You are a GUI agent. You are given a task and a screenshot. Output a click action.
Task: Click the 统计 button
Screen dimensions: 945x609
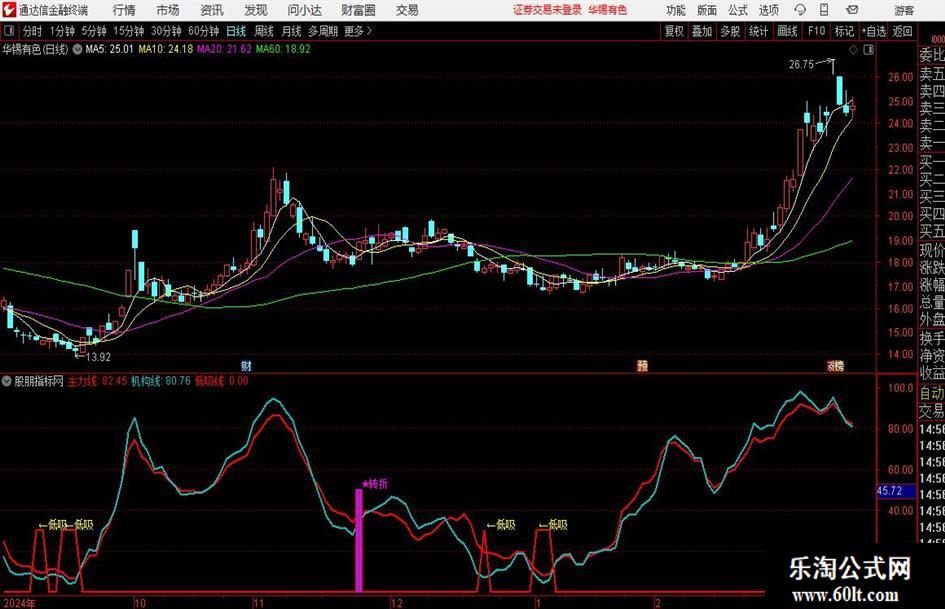pyautogui.click(x=758, y=31)
